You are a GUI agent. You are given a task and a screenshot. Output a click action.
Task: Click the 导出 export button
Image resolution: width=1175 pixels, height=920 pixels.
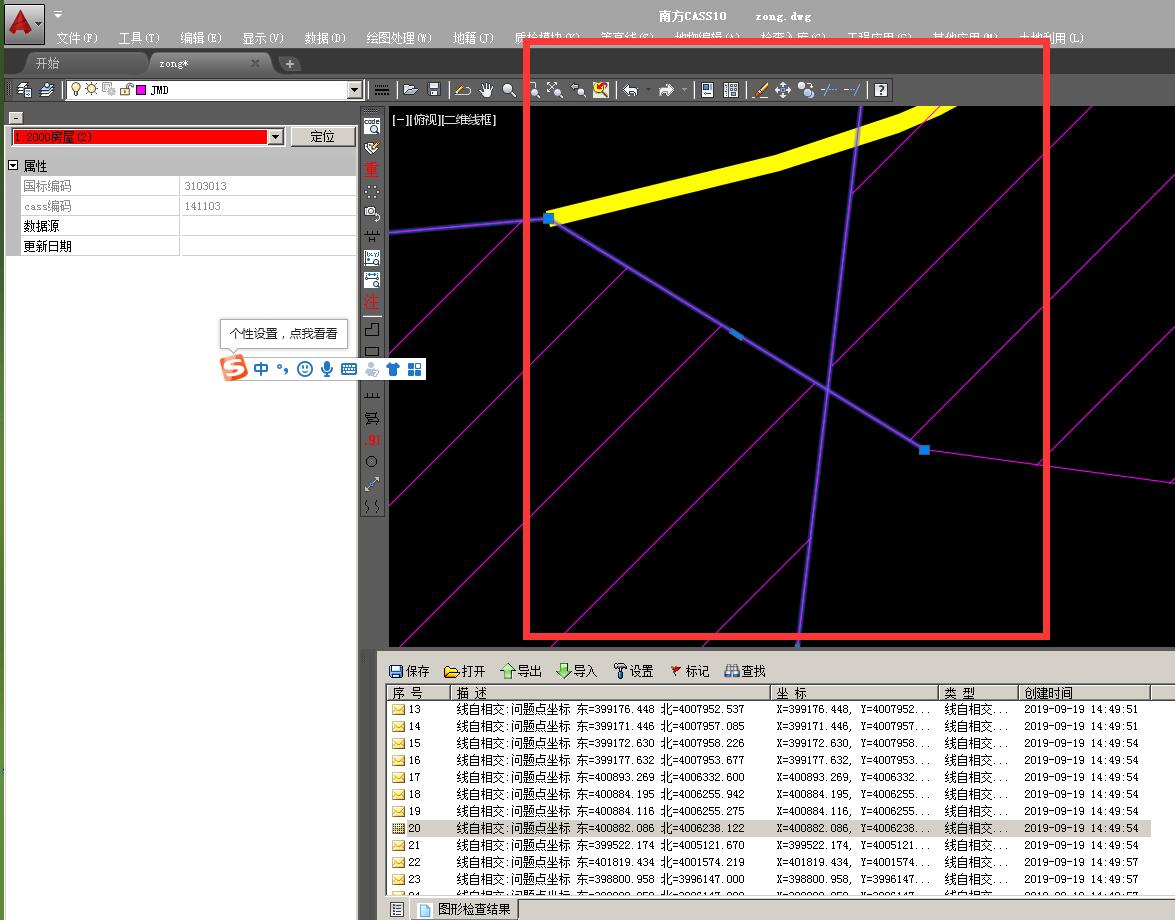(520, 671)
